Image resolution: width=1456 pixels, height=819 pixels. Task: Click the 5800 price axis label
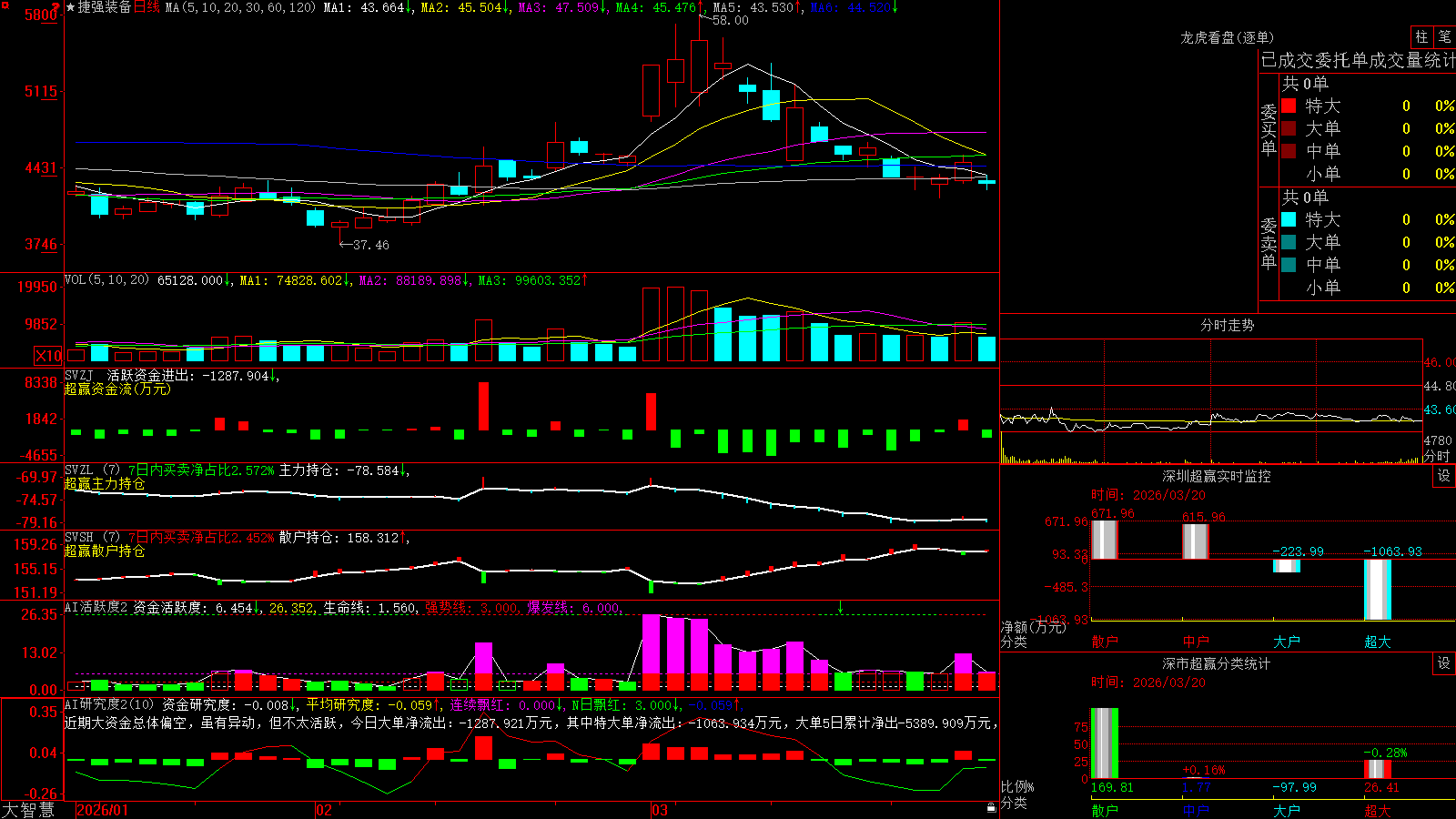[40, 15]
